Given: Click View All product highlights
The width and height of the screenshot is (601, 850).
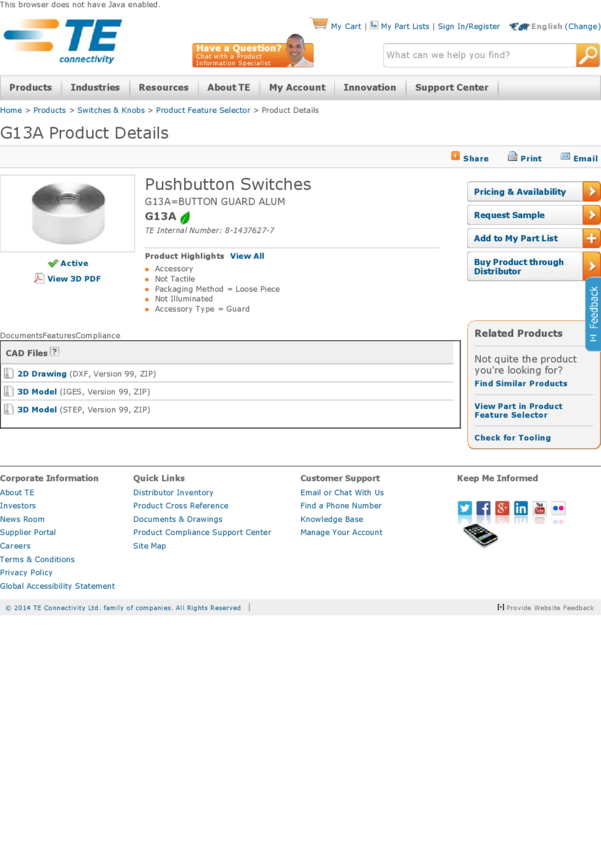Looking at the screenshot, I should [x=247, y=256].
